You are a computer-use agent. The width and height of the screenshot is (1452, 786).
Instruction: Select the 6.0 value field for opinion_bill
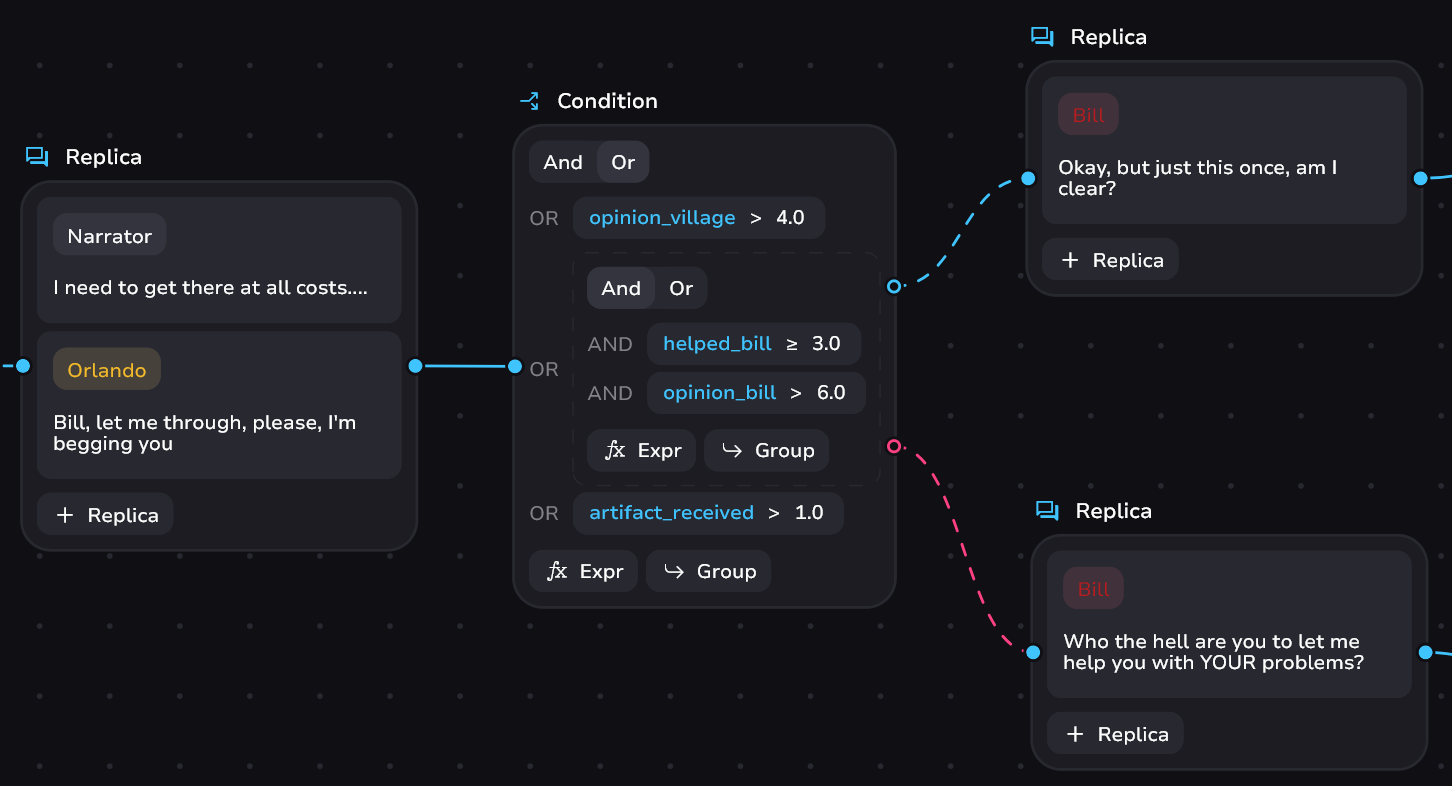tap(831, 392)
